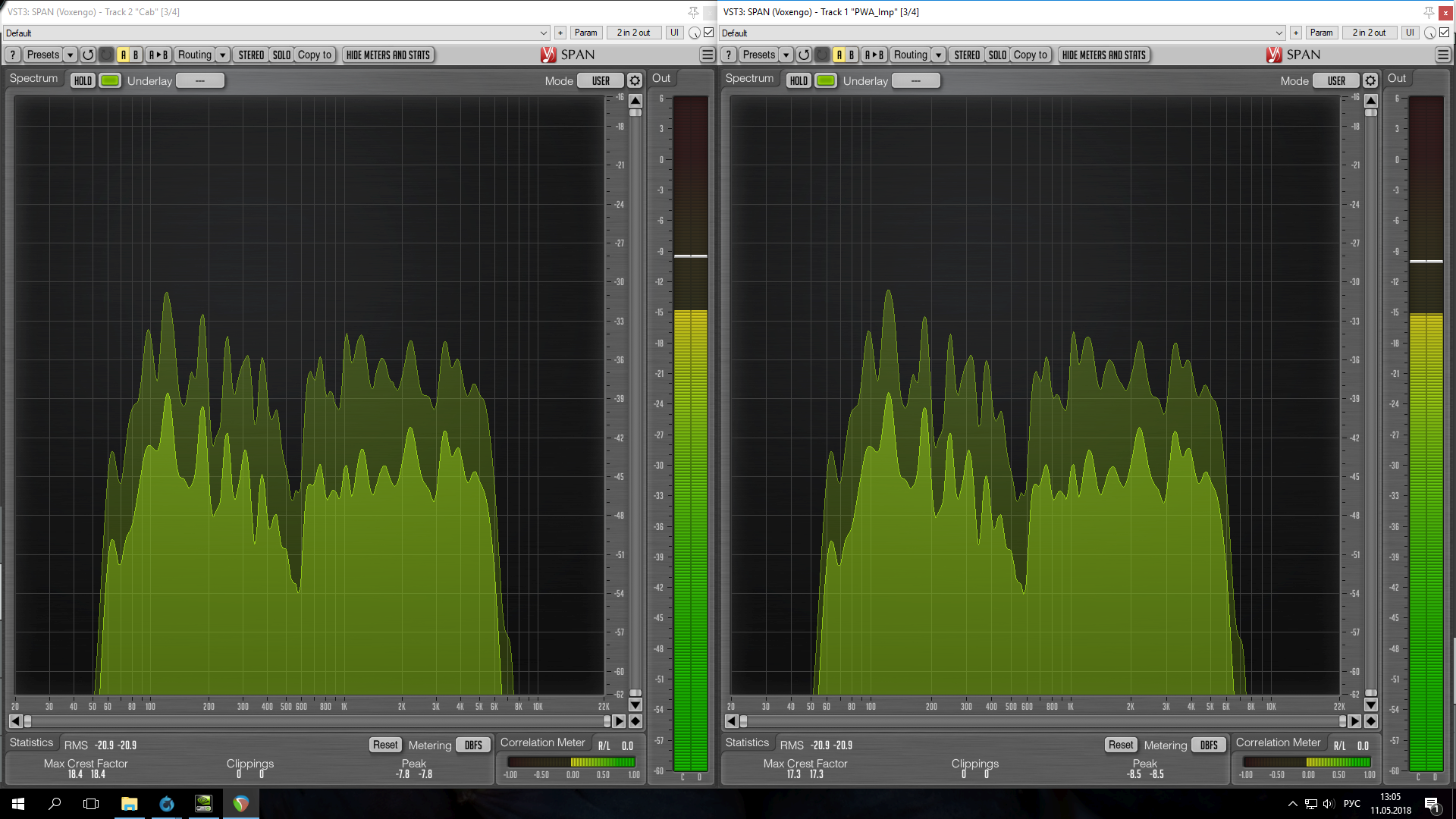Open Mode settings gear in PWA_Imp SPAN
Screen dimensions: 1456x819
[1370, 80]
